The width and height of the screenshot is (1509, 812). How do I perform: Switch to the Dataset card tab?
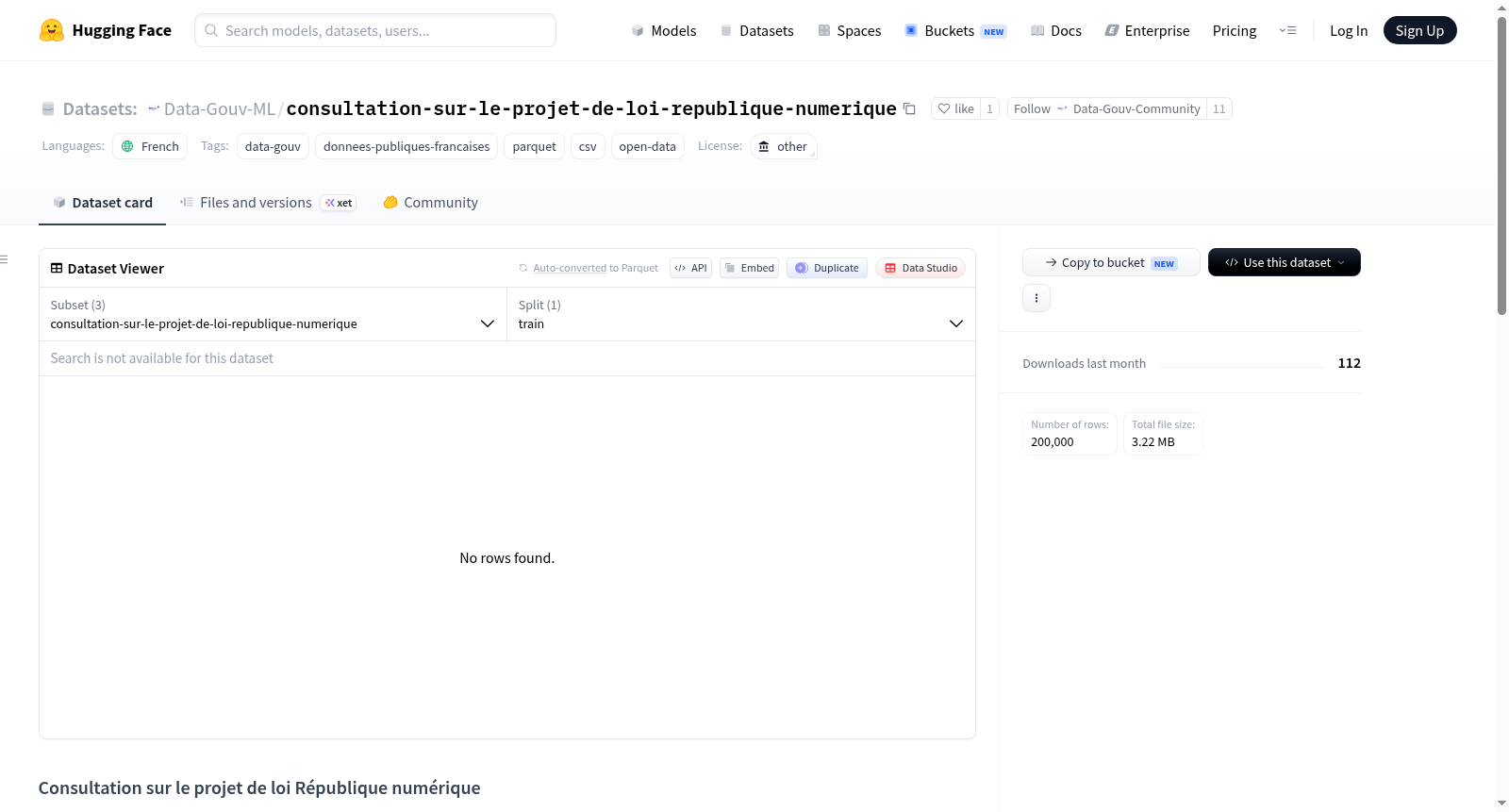[102, 203]
